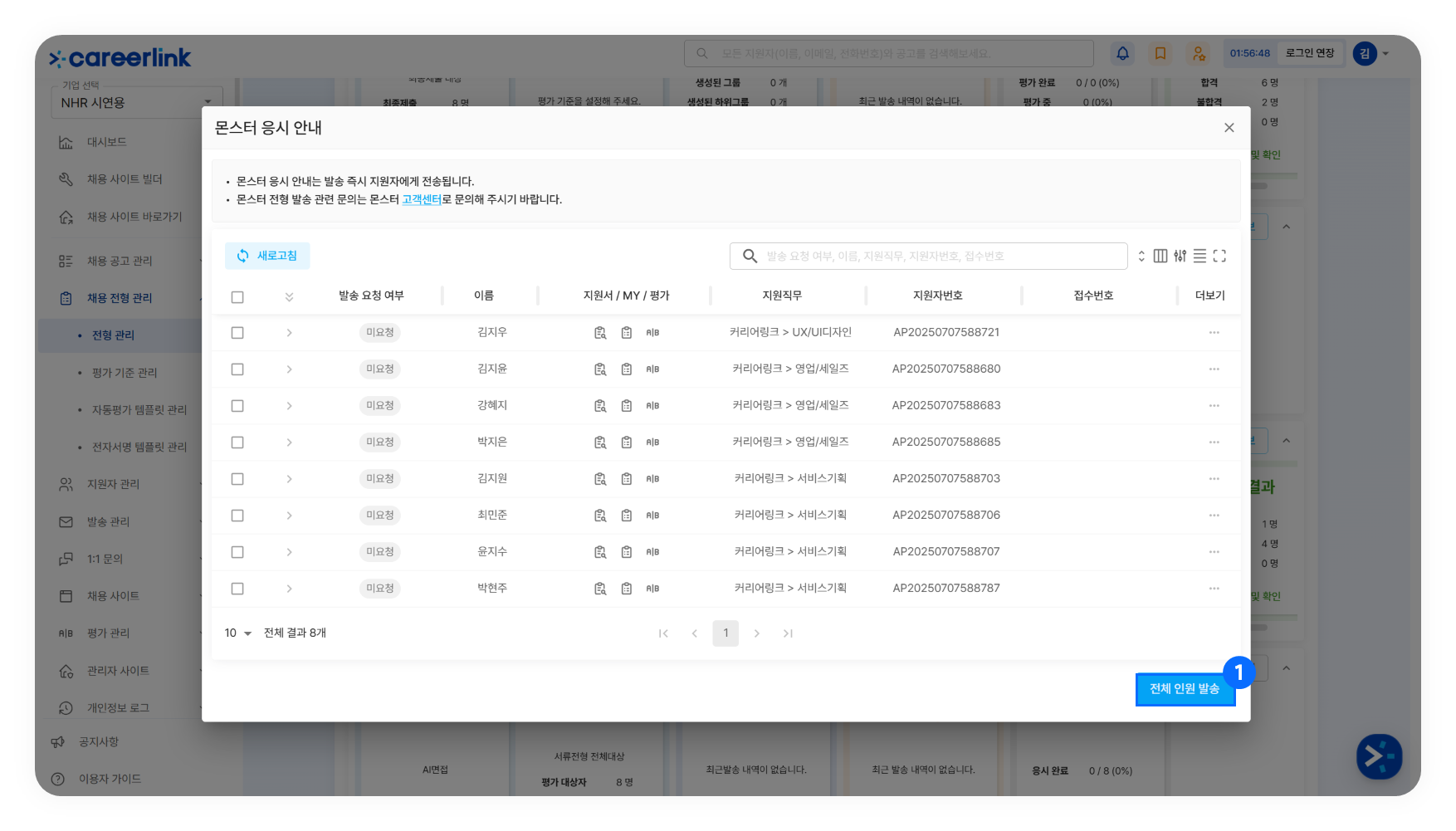1456x831 pixels.
Task: Click more options for 최민준 row
Action: (1214, 516)
